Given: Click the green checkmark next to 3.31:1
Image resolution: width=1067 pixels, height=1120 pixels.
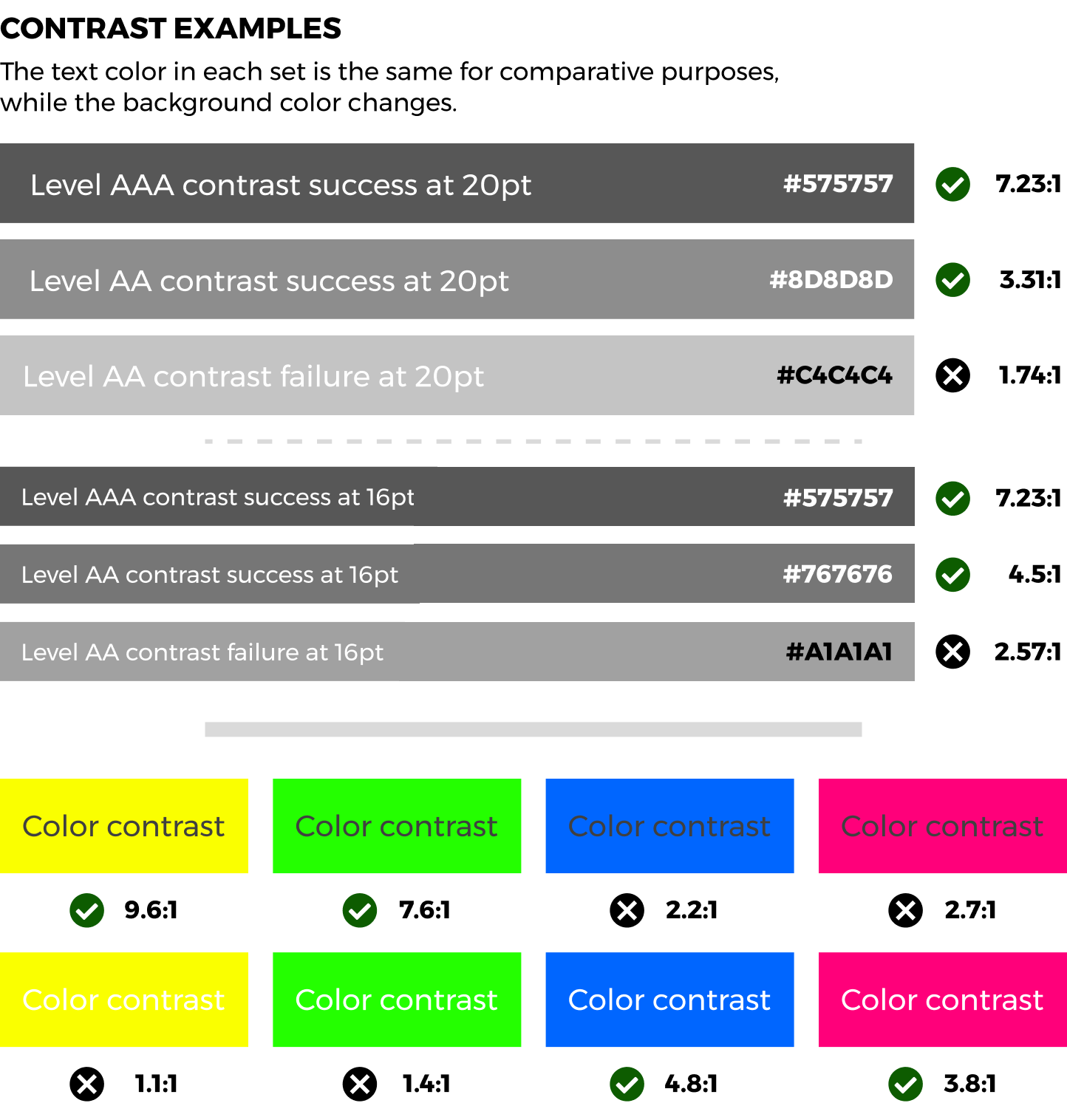Looking at the screenshot, I should click(x=953, y=279).
